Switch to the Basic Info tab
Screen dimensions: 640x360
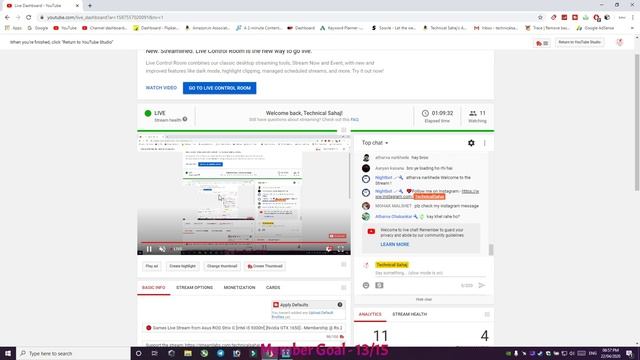(x=153, y=287)
